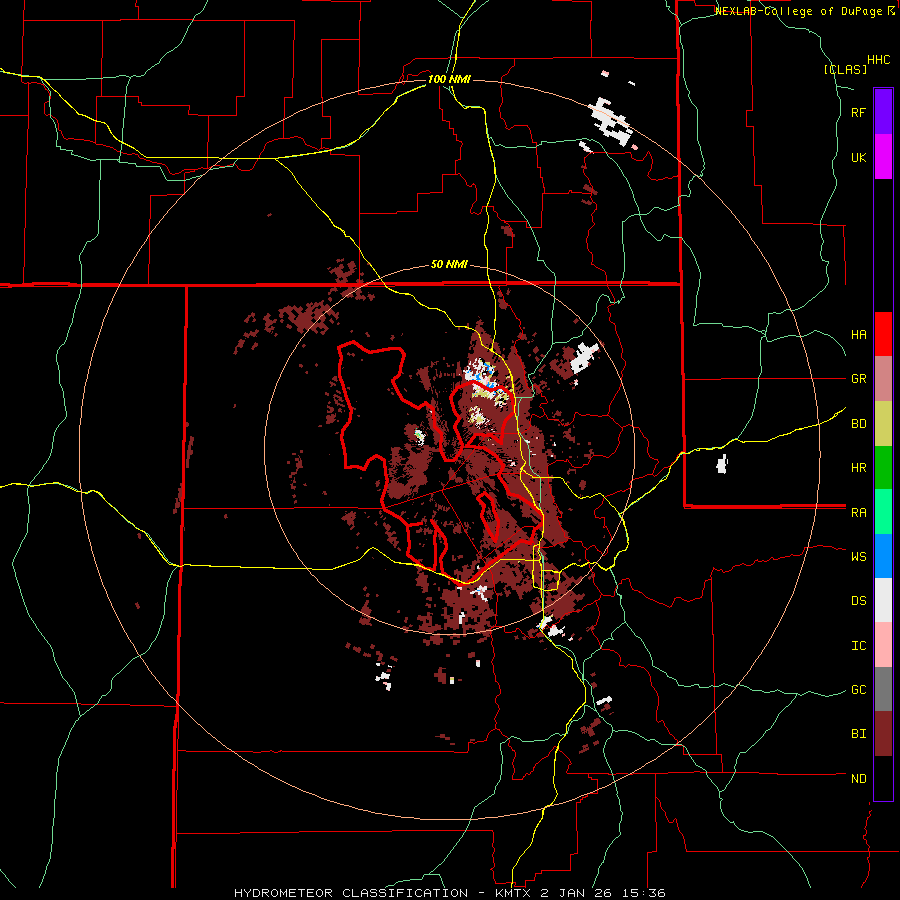Click the HR green legend swatch
This screenshot has width=900, height=900.
(x=883, y=468)
